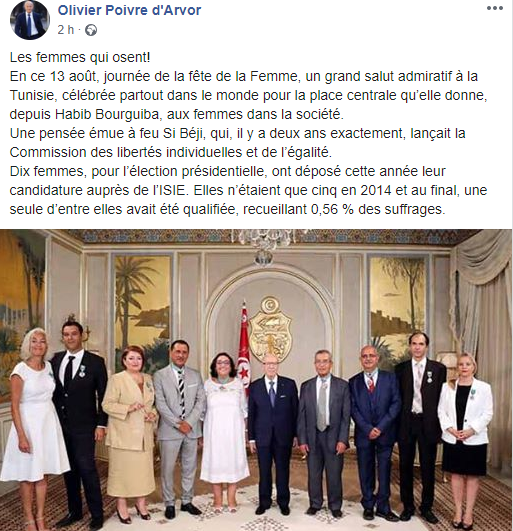Click the painted wall panel on the right
The height and width of the screenshot is (531, 513).
tap(397, 305)
